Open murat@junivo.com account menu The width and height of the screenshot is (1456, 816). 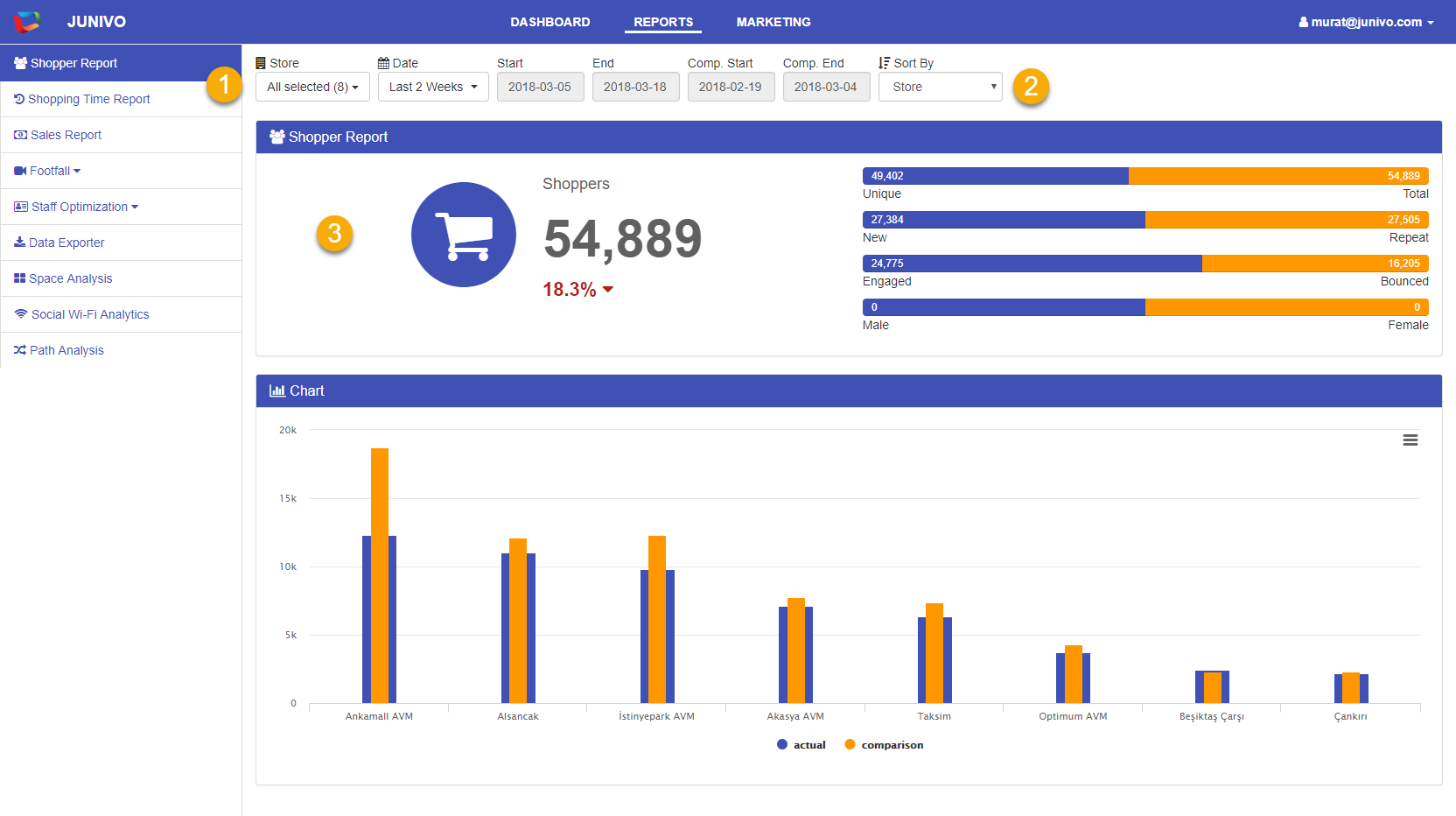click(1366, 22)
